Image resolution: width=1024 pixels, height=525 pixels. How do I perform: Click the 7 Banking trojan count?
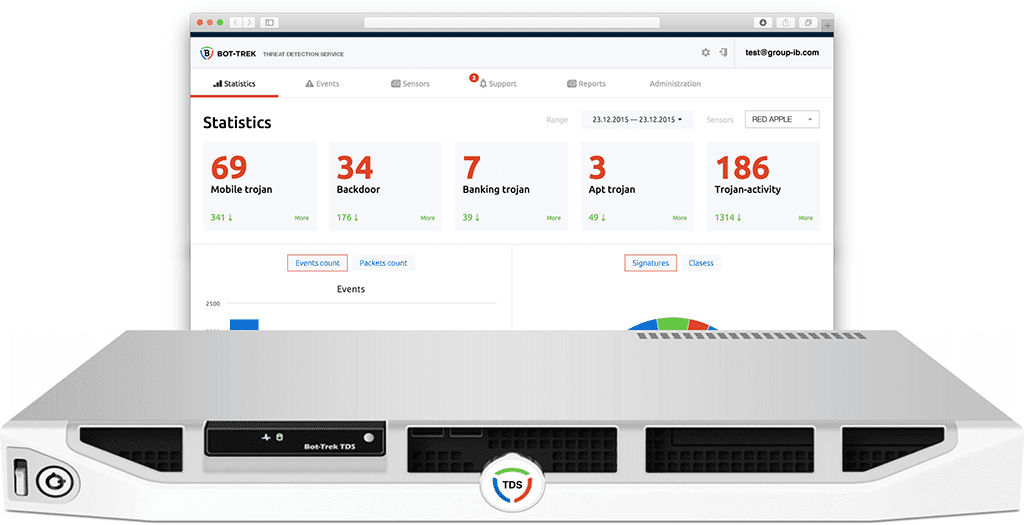[472, 168]
